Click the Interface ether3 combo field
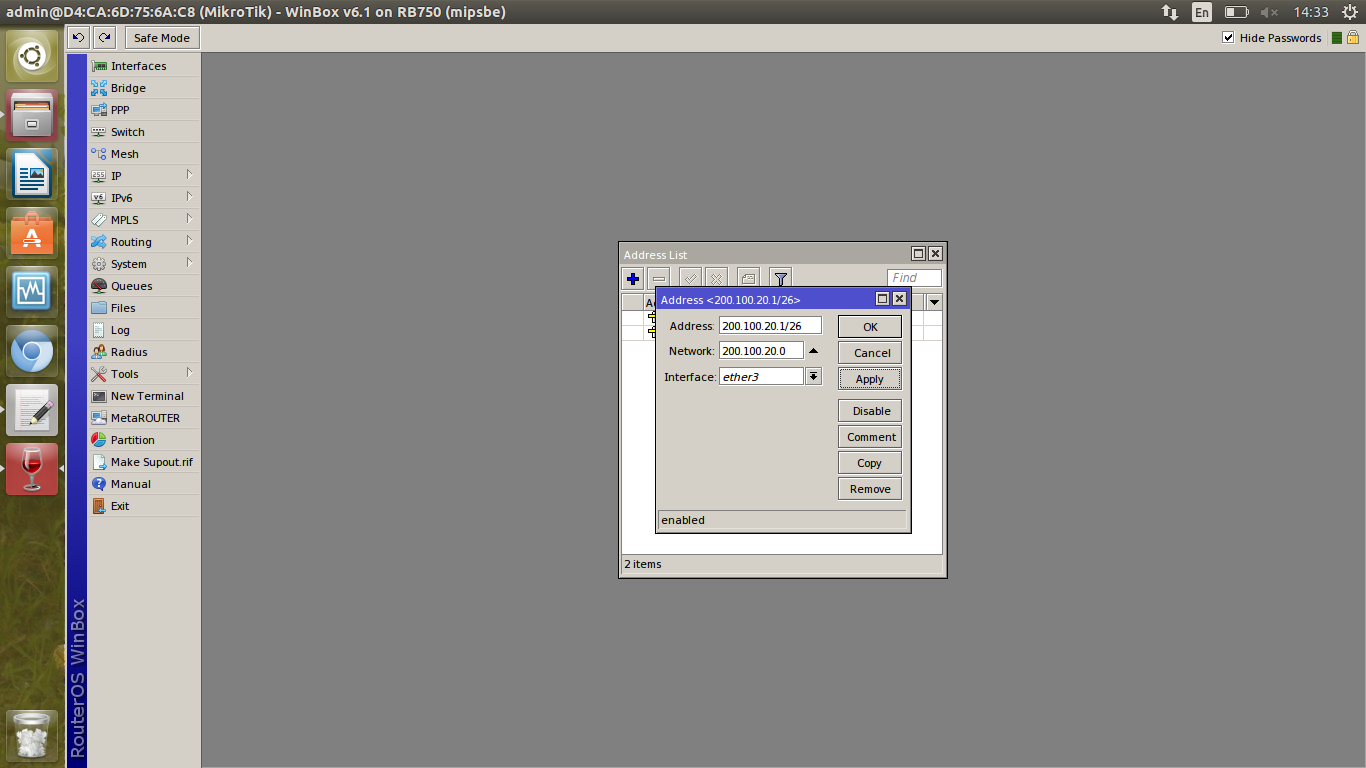The width and height of the screenshot is (1366, 768). pos(761,377)
